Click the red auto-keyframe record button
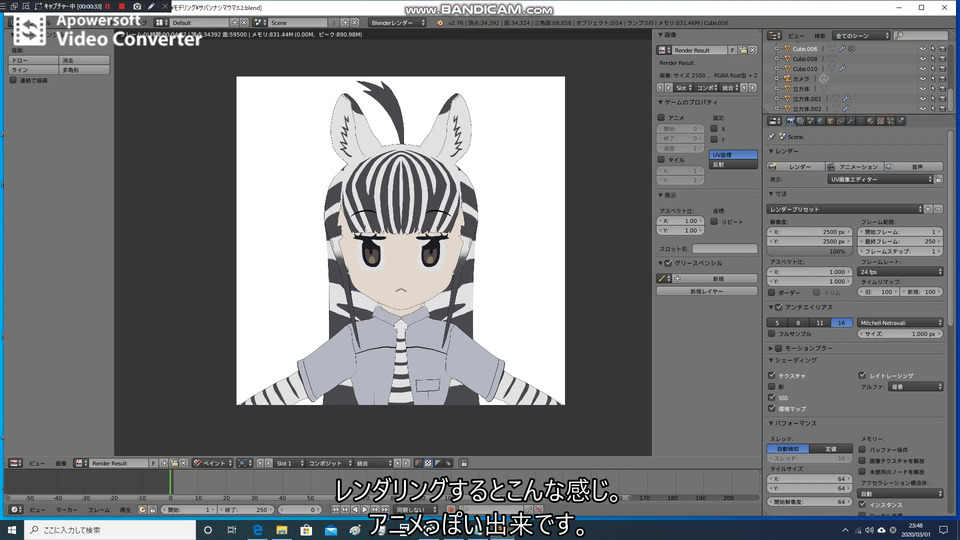Image resolution: width=960 pixels, height=540 pixels. tap(451, 509)
